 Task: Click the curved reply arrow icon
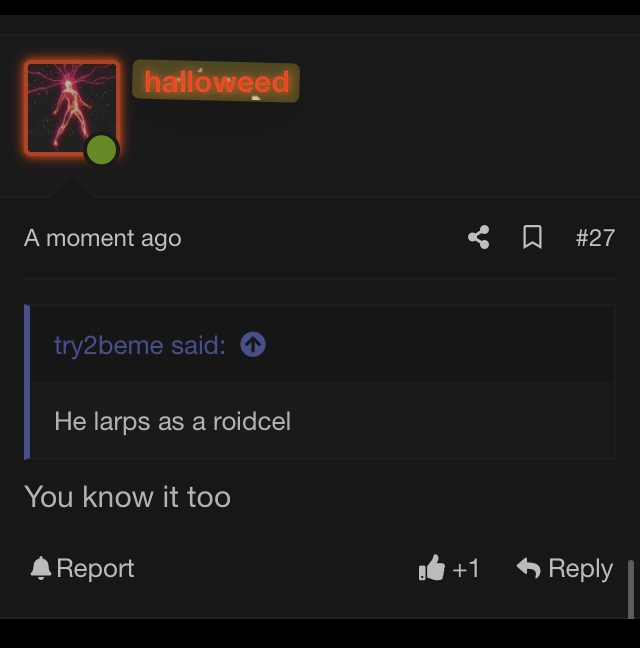[x=528, y=567]
